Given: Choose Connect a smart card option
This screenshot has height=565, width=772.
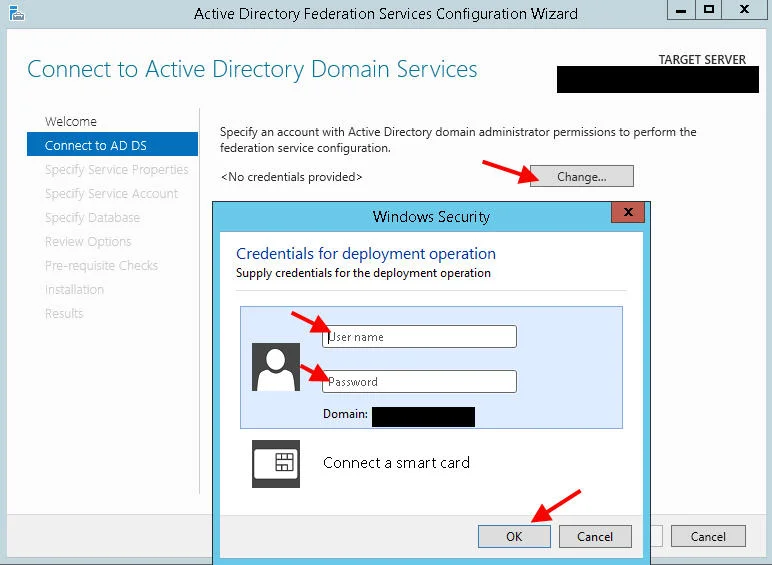Looking at the screenshot, I should coord(396,463).
